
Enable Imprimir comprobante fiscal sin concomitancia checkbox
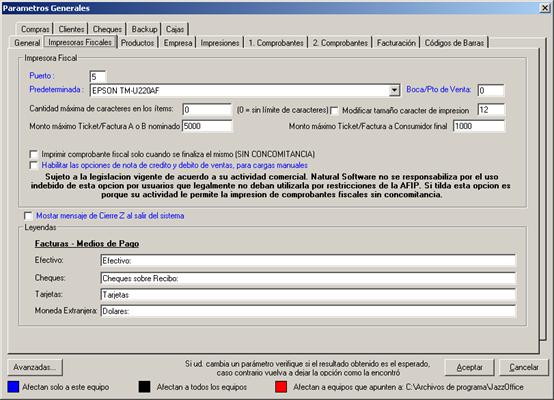[34, 154]
